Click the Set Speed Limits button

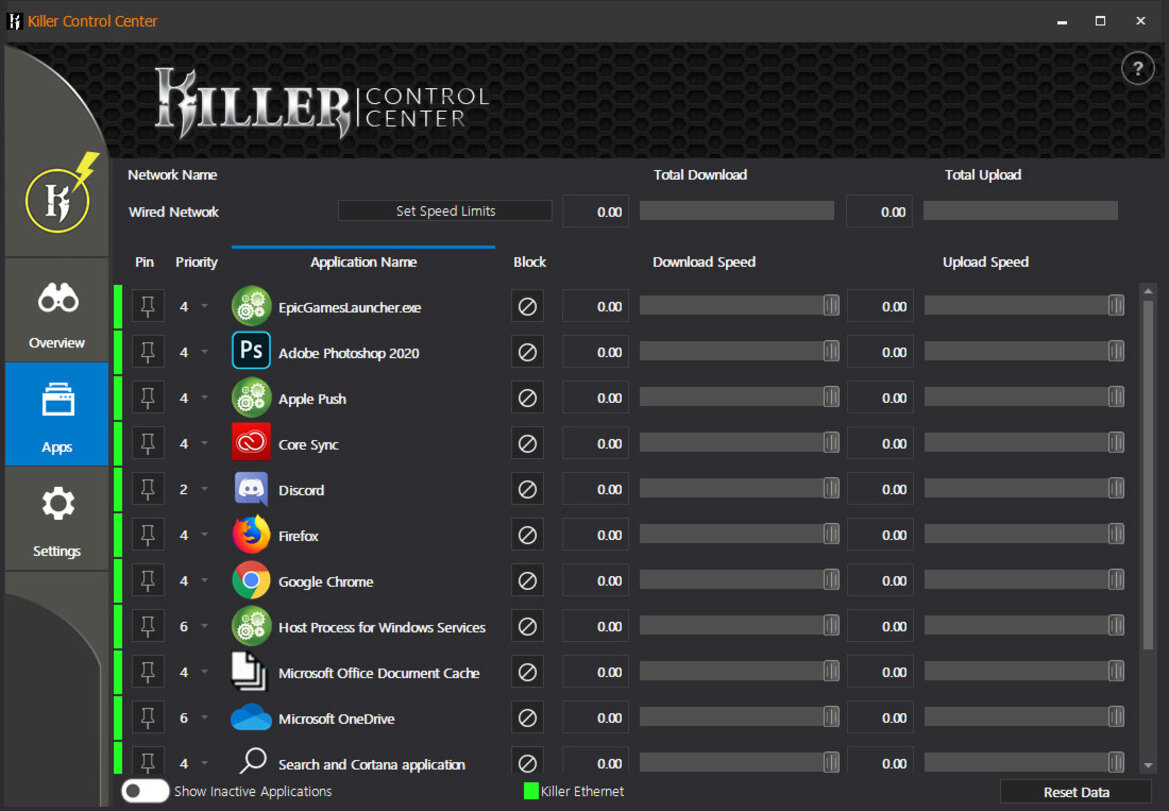point(445,211)
